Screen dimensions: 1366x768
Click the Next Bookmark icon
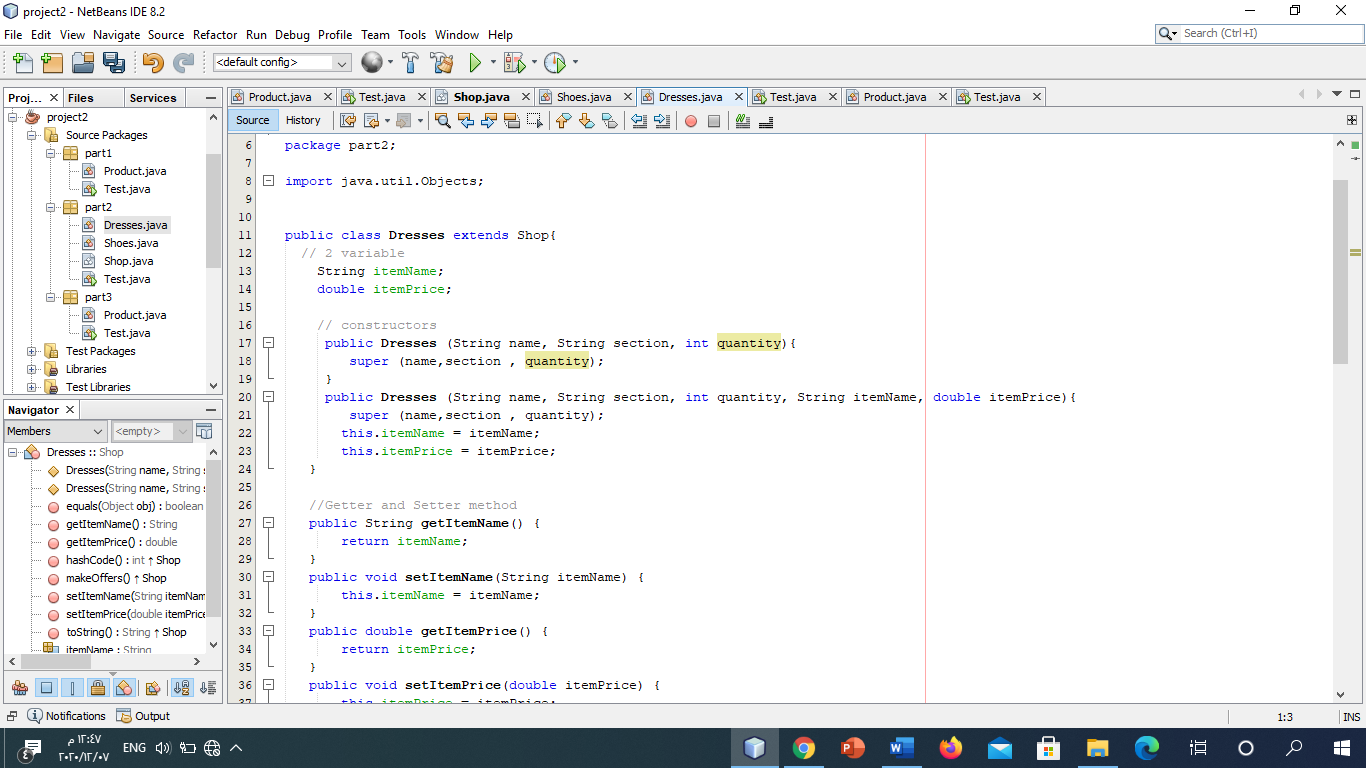tap(586, 121)
